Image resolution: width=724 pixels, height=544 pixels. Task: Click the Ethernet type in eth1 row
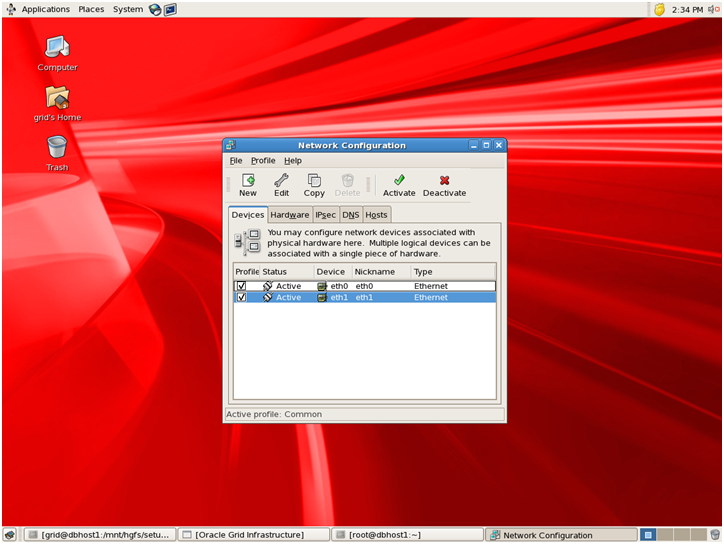click(x=431, y=297)
